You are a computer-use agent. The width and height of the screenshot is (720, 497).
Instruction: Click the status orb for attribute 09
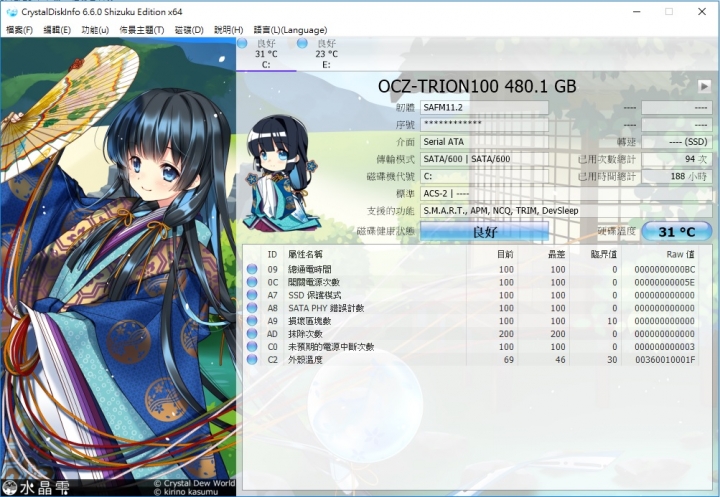pyautogui.click(x=252, y=269)
